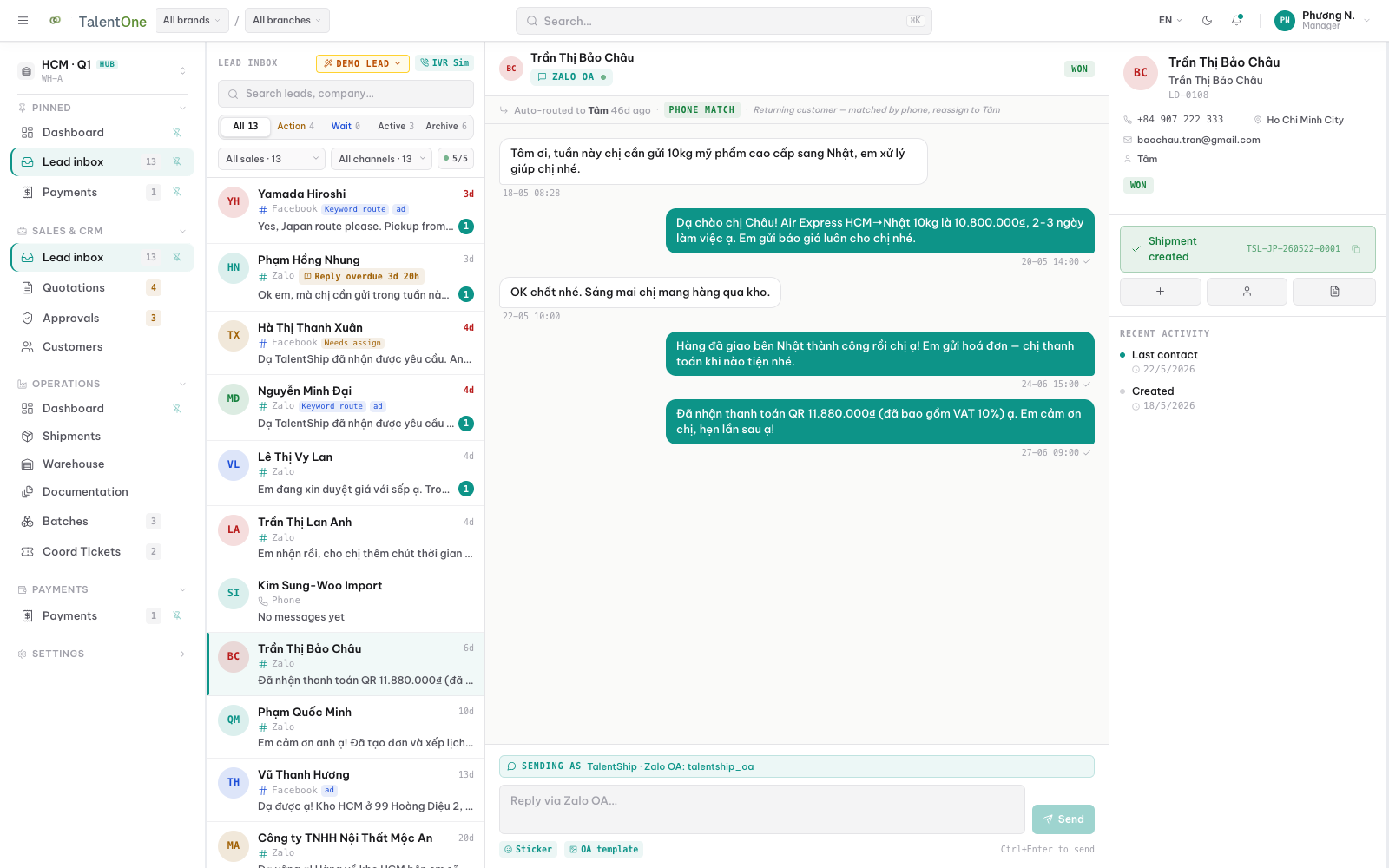
Task: Open Phạm Quốc Minh's conversation
Action: 346,727
